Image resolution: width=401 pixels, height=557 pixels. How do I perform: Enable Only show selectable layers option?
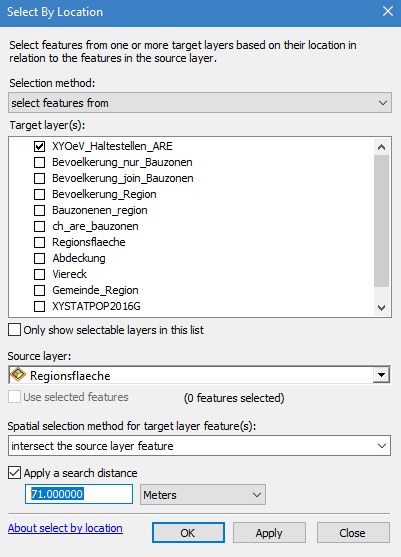(14, 330)
